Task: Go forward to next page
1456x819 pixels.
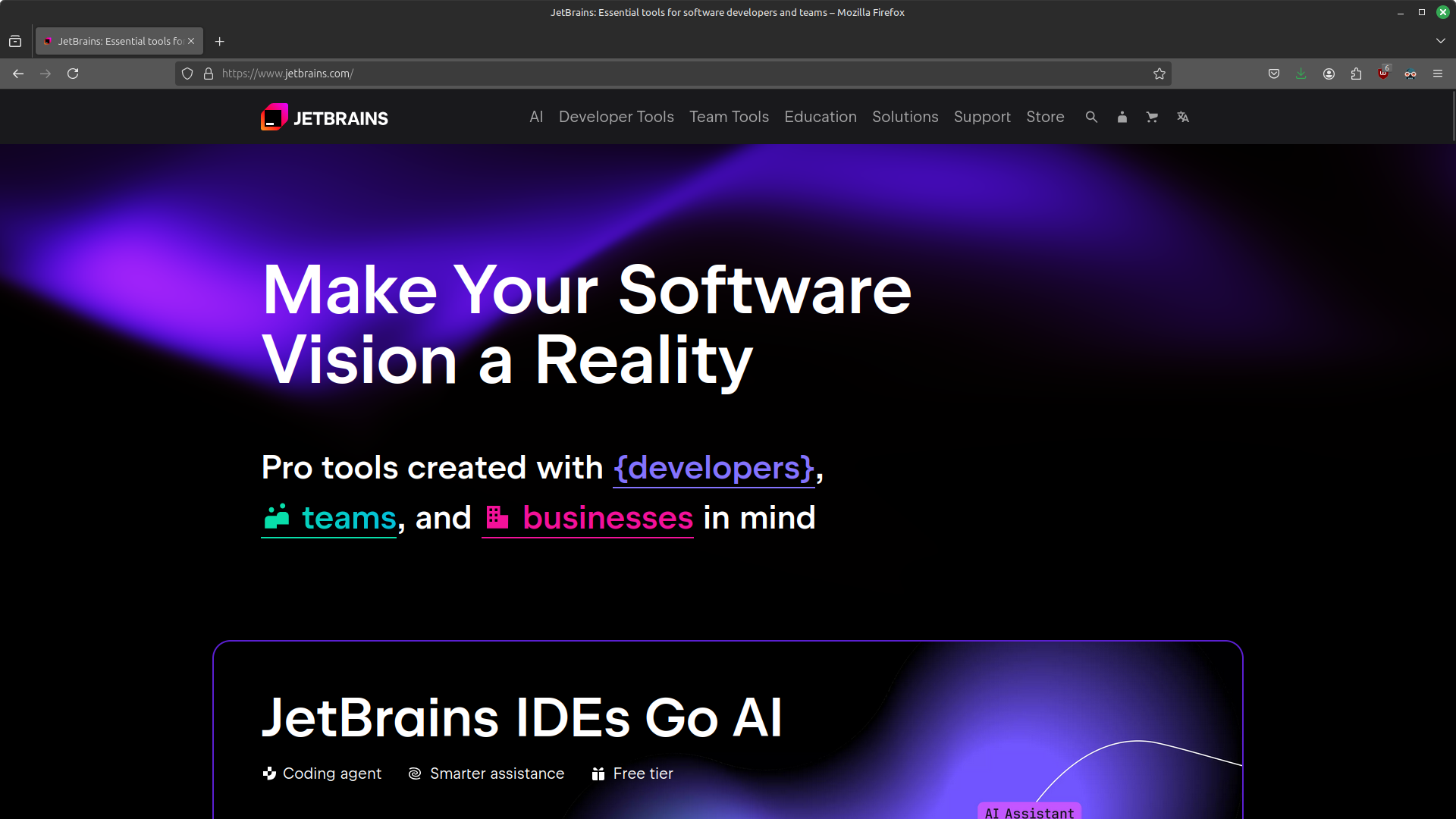Action: pyautogui.click(x=45, y=74)
